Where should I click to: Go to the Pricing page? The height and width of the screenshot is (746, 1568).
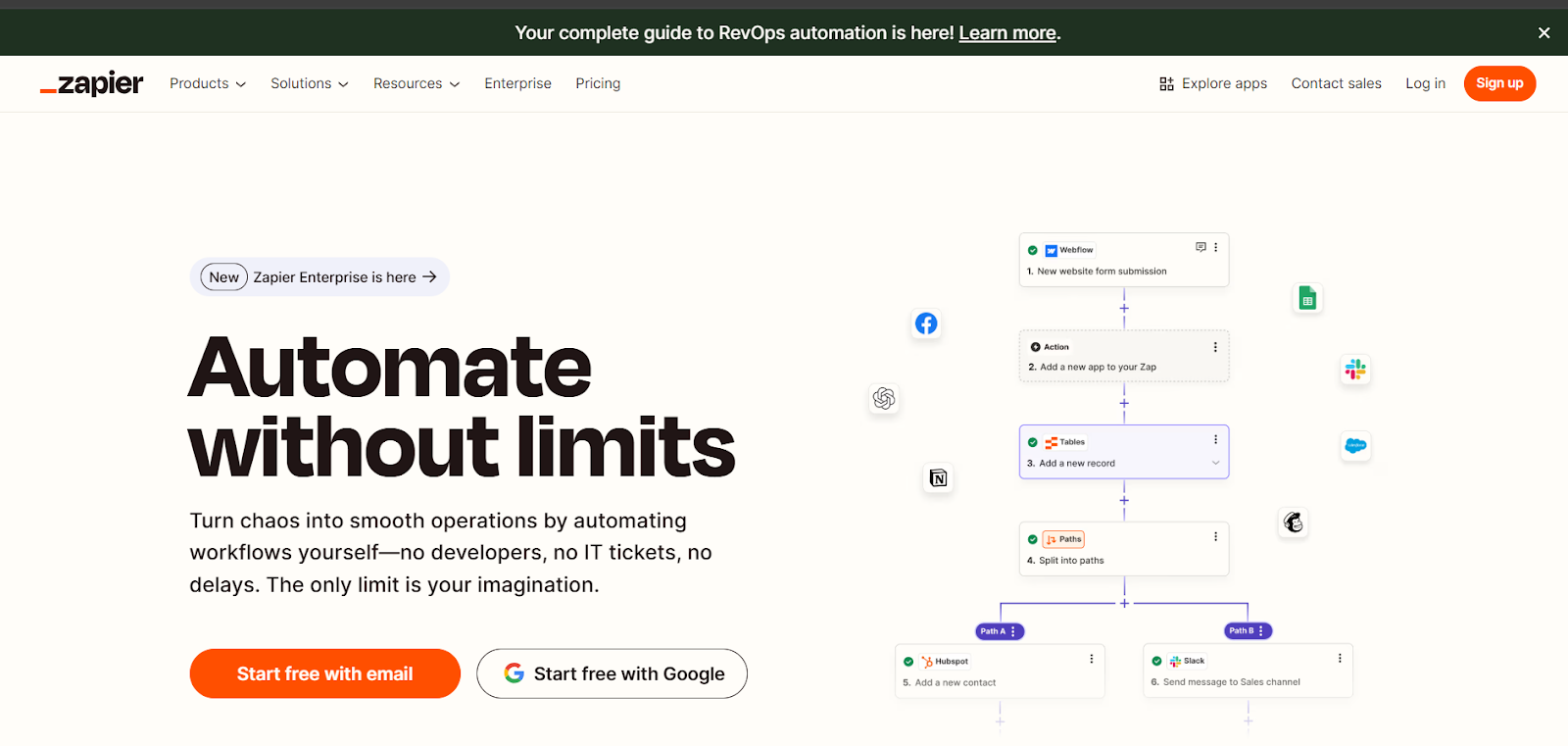tap(598, 84)
